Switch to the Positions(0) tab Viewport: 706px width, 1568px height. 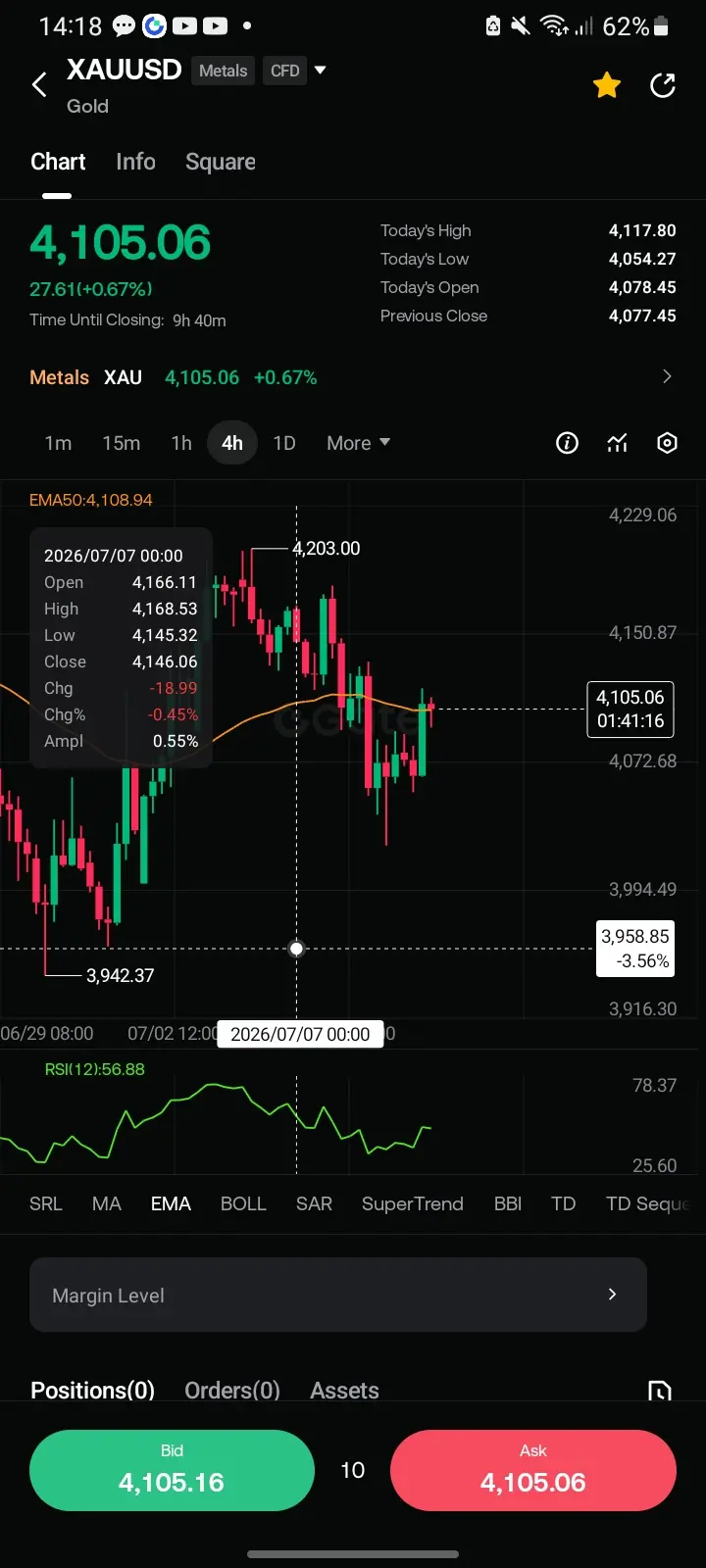pyautogui.click(x=93, y=1390)
